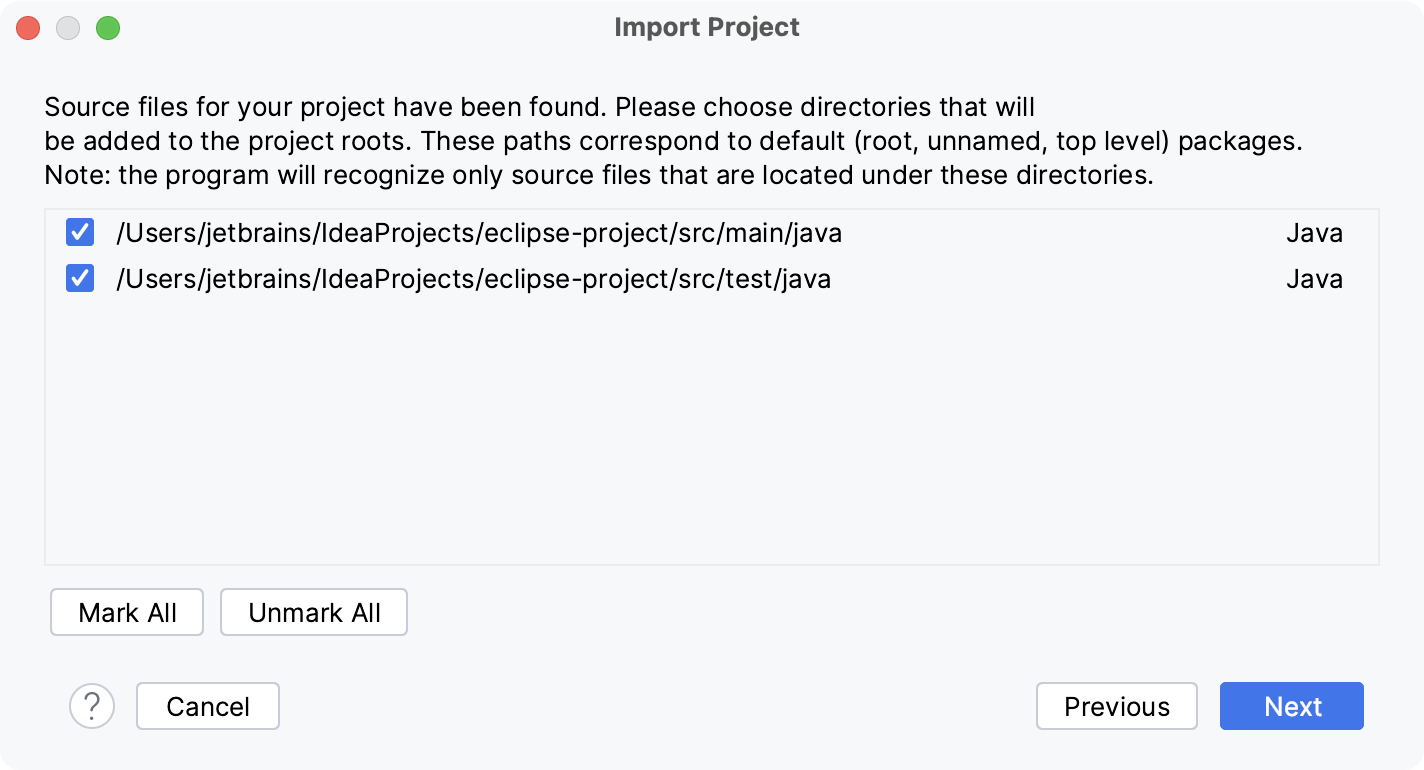
Task: Click the Java label next to main/java path
Action: [x=1314, y=233]
